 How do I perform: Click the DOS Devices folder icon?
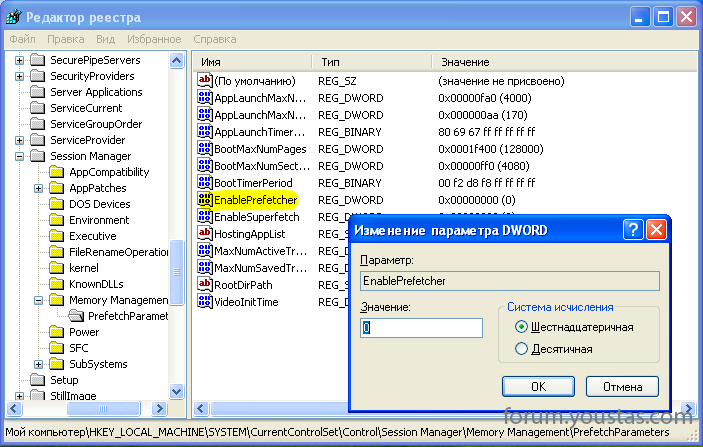56,204
